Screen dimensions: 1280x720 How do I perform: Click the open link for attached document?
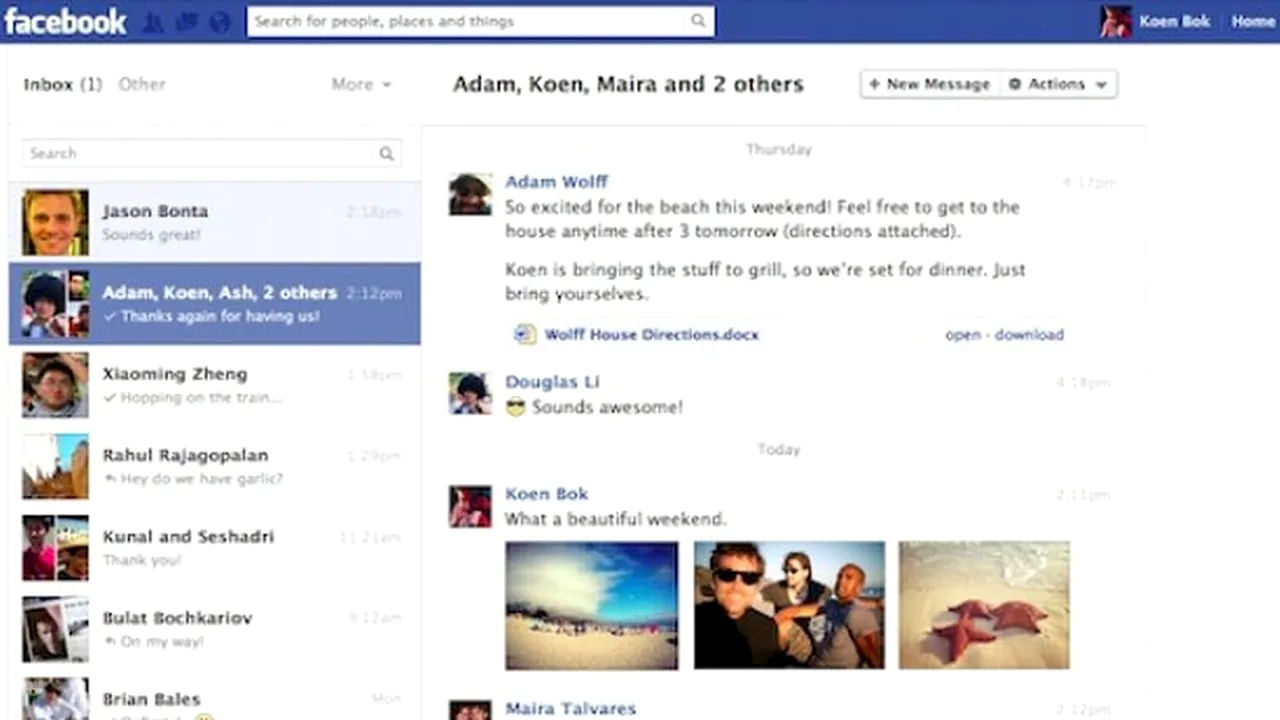click(x=962, y=335)
